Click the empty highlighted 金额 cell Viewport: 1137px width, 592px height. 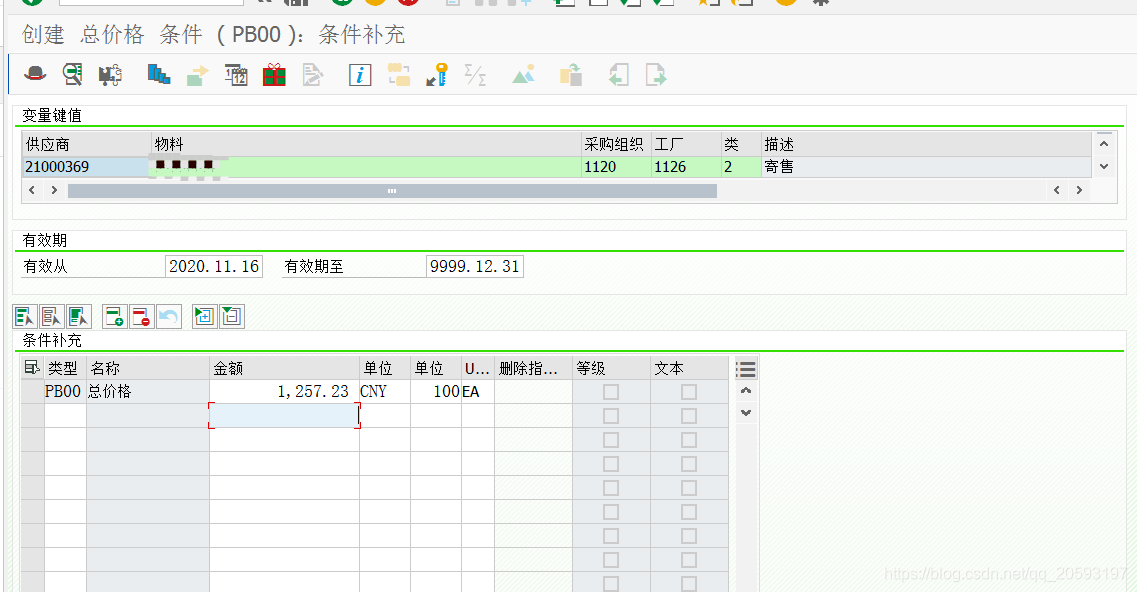point(284,416)
